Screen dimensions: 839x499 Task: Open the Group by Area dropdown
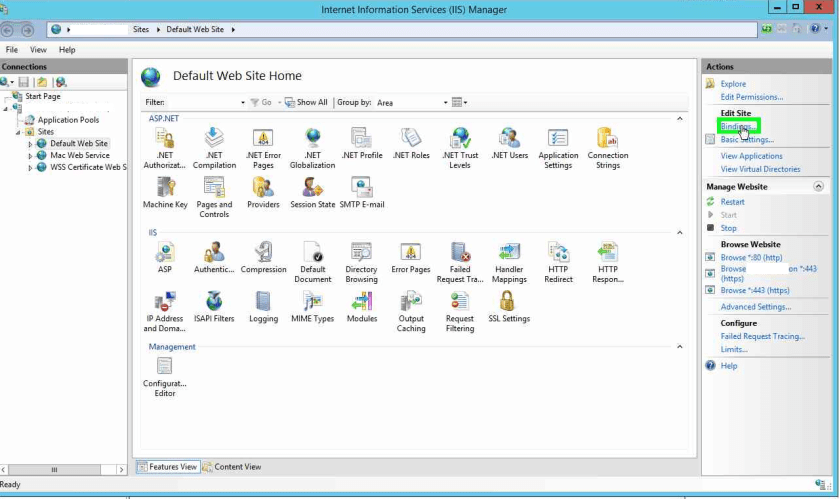pos(412,102)
